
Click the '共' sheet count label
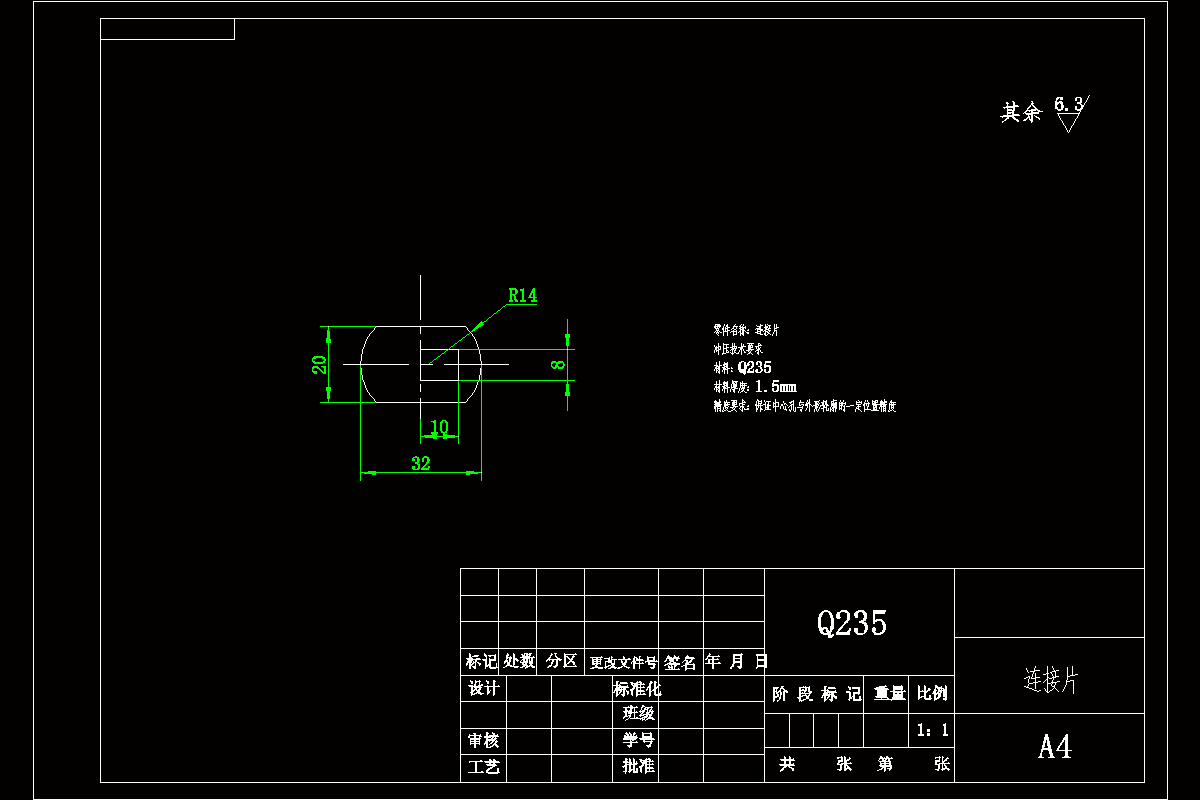click(787, 764)
